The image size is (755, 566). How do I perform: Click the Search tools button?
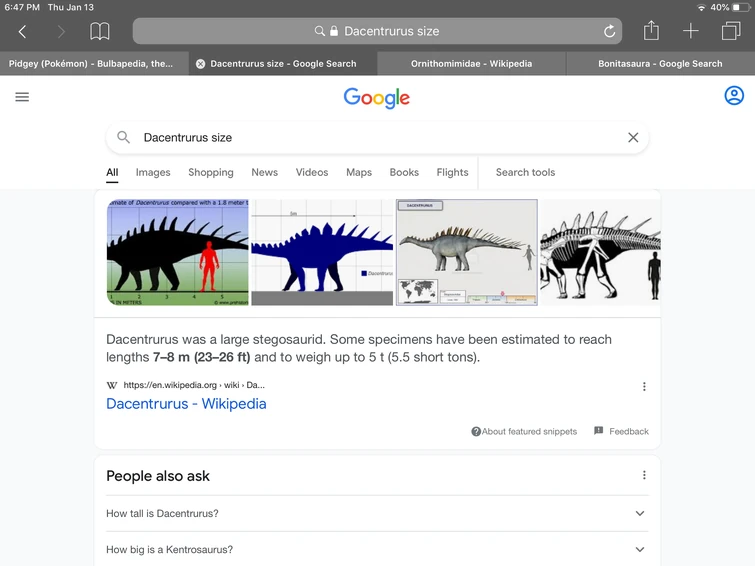525,172
